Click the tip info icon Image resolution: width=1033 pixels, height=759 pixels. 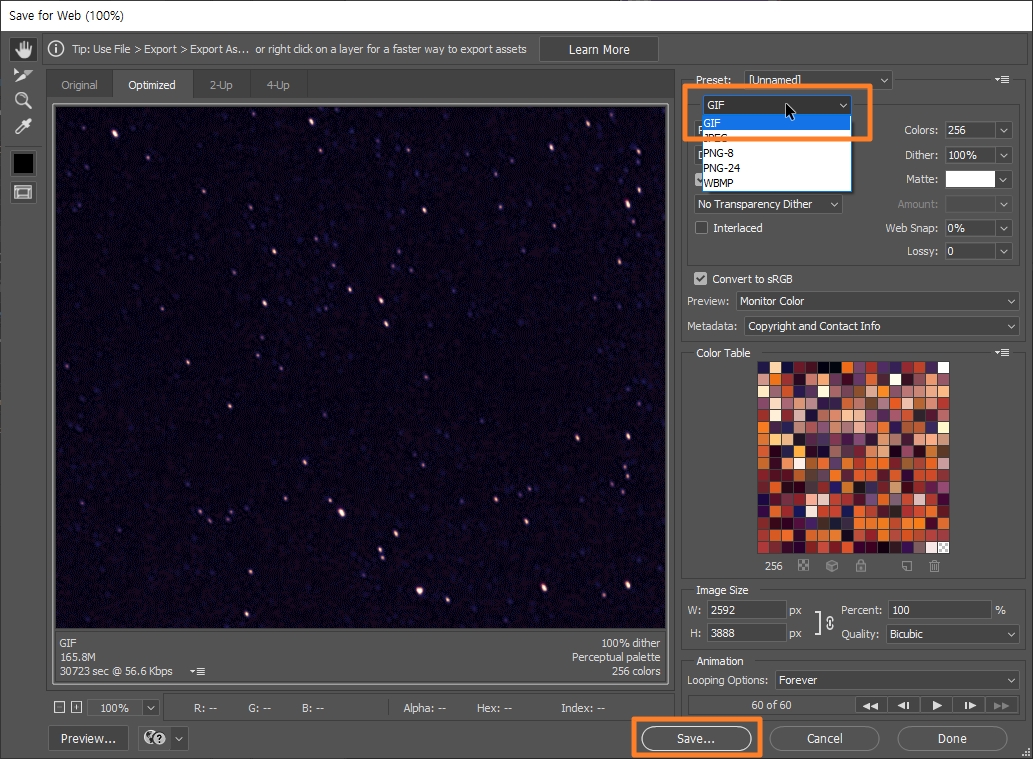pos(56,49)
